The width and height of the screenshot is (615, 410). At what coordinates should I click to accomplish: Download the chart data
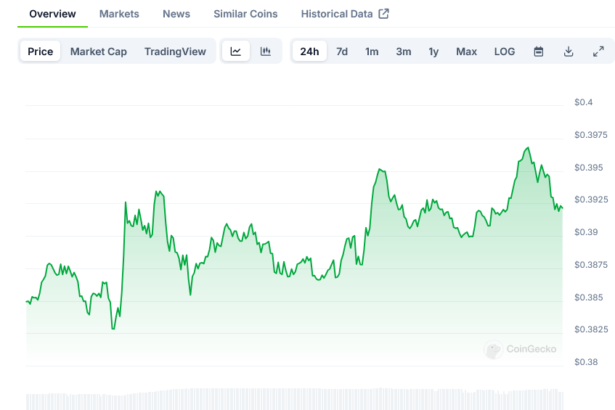point(568,51)
